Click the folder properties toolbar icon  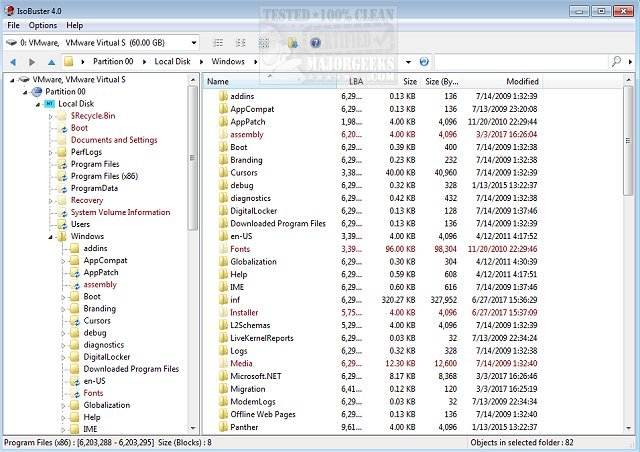coord(293,43)
